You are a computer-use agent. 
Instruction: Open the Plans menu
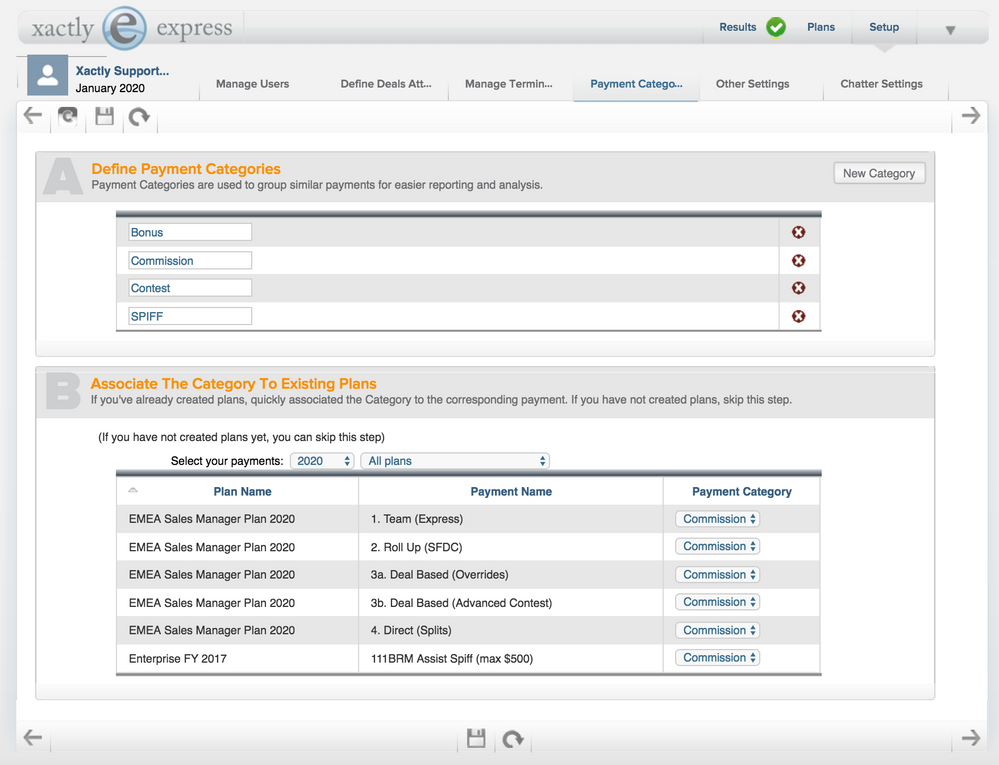click(x=821, y=27)
